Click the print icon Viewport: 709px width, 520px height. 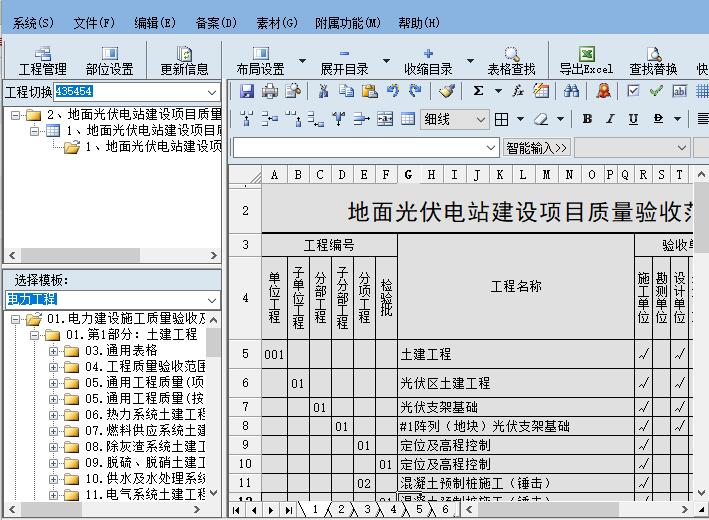(x=269, y=91)
